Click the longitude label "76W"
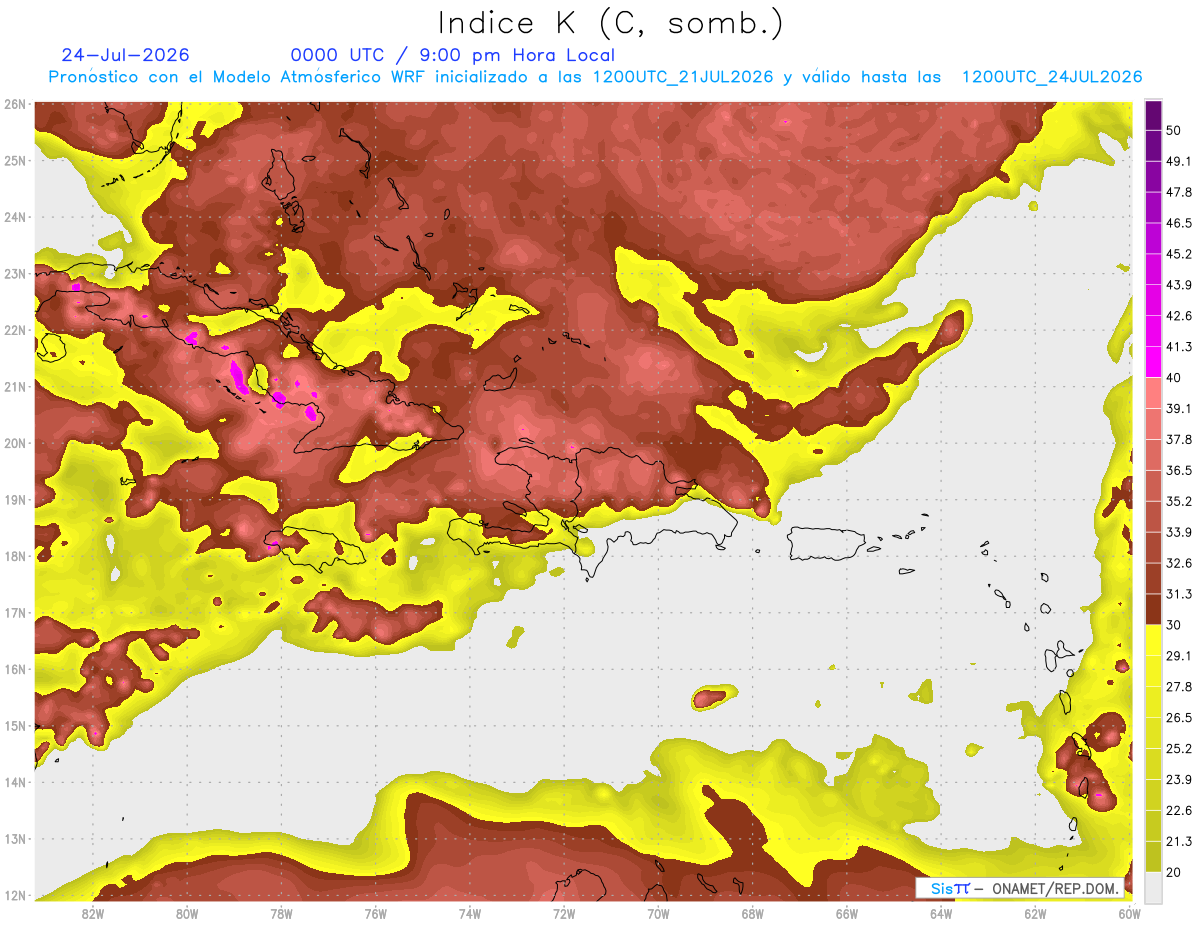 tap(375, 914)
